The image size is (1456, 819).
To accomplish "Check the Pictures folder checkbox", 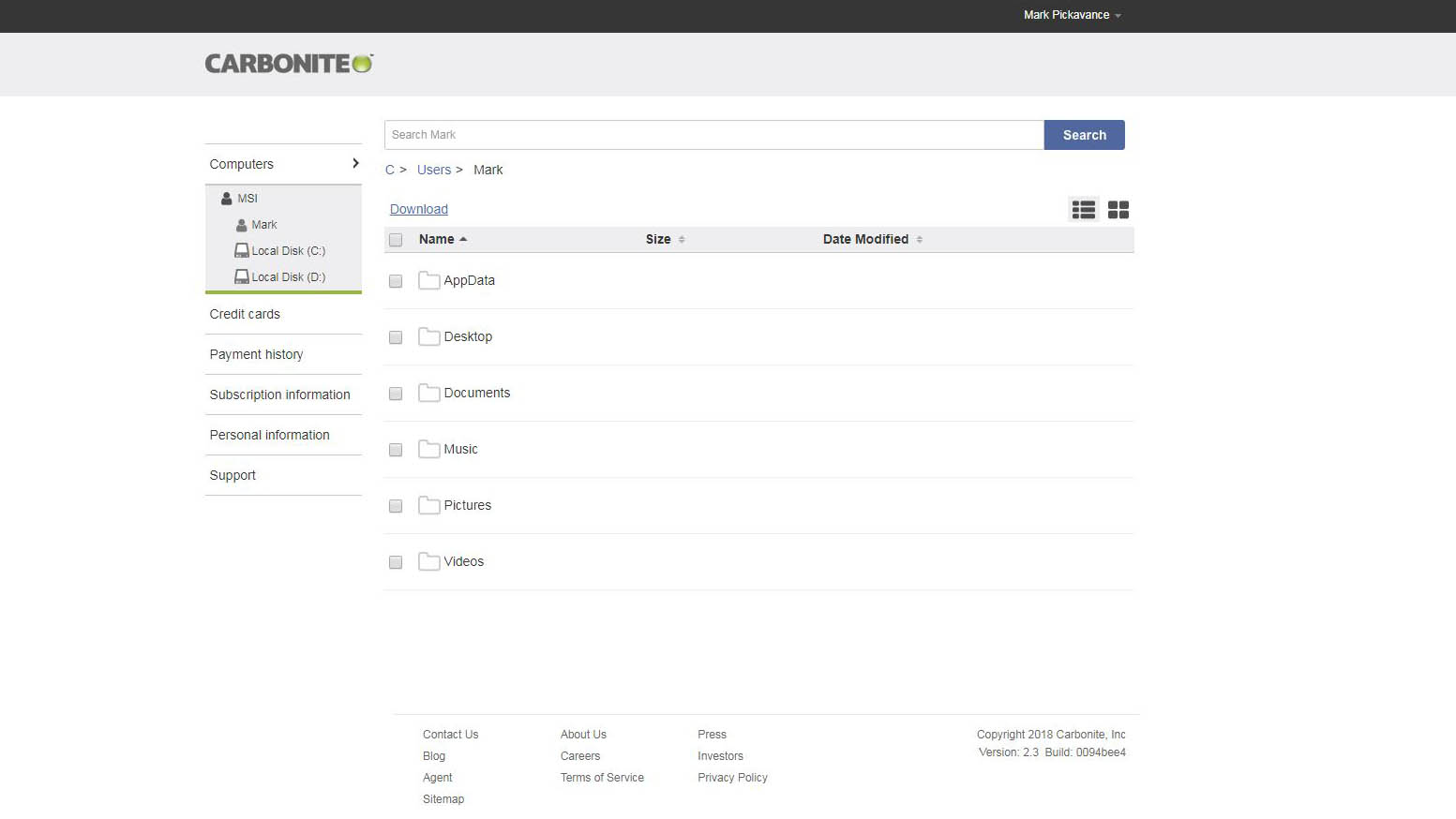I will point(396,506).
